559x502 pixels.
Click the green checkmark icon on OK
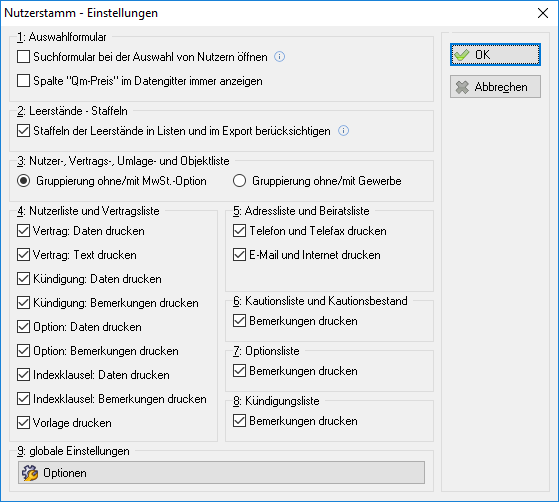pyautogui.click(x=462, y=55)
